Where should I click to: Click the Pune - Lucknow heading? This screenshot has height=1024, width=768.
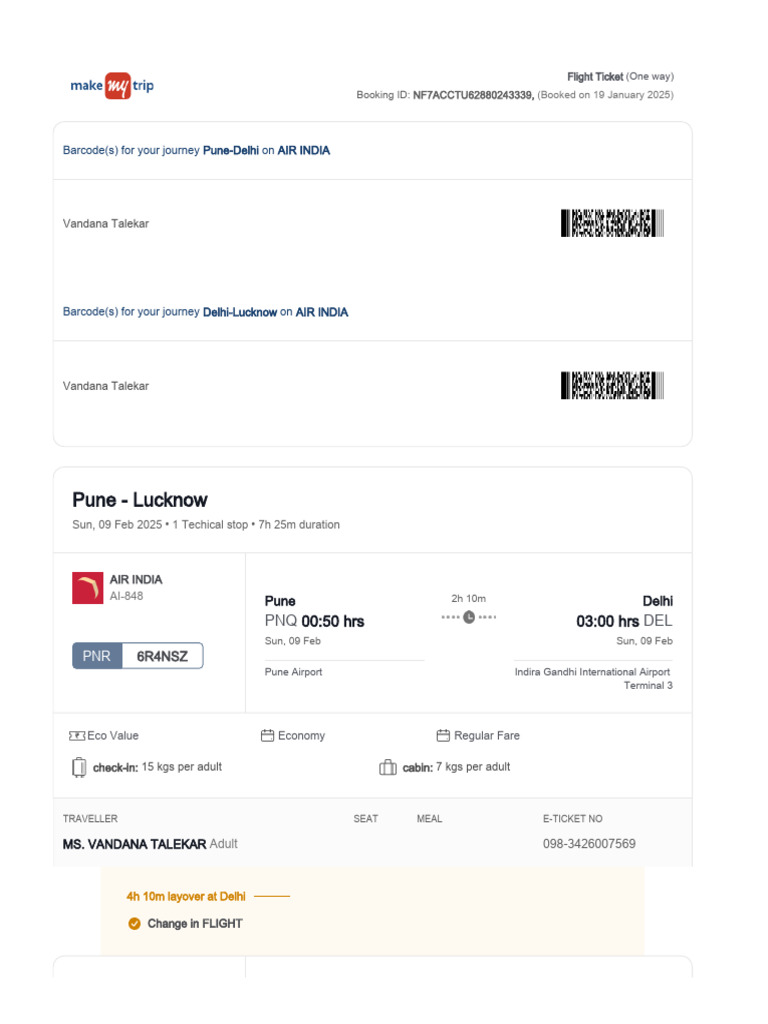(x=140, y=500)
